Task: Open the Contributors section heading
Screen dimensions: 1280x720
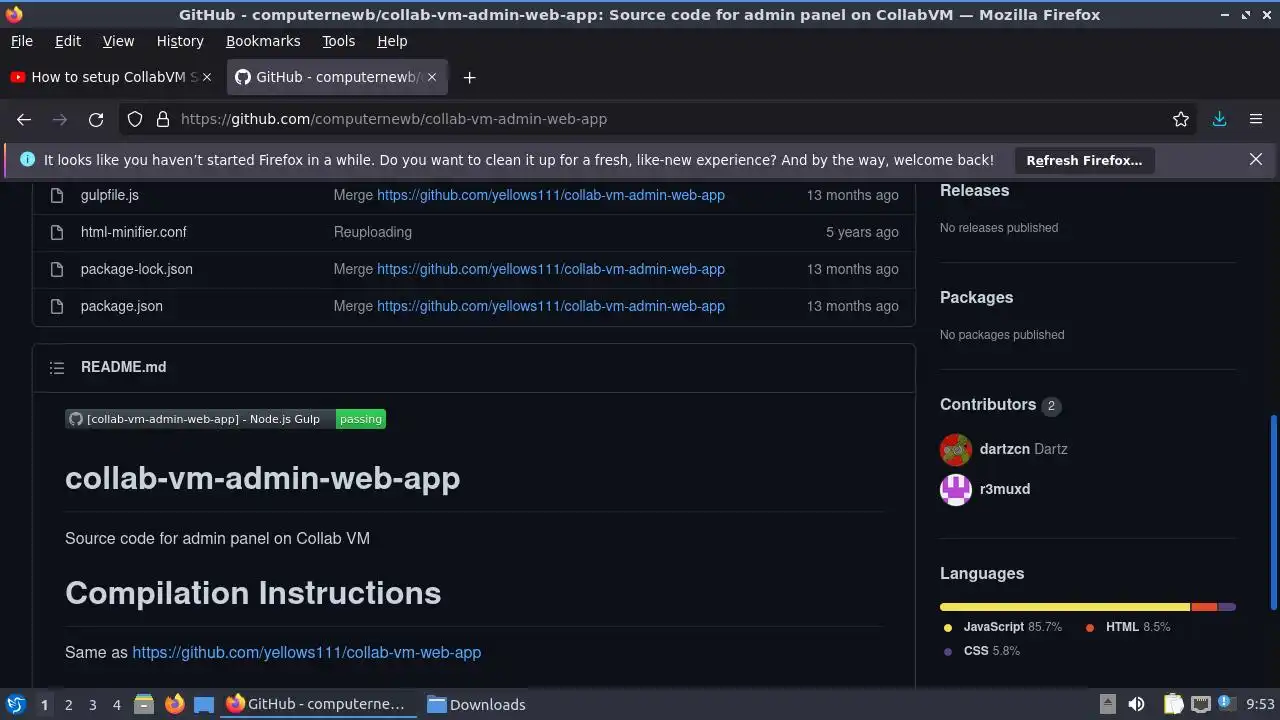Action: pyautogui.click(x=988, y=404)
